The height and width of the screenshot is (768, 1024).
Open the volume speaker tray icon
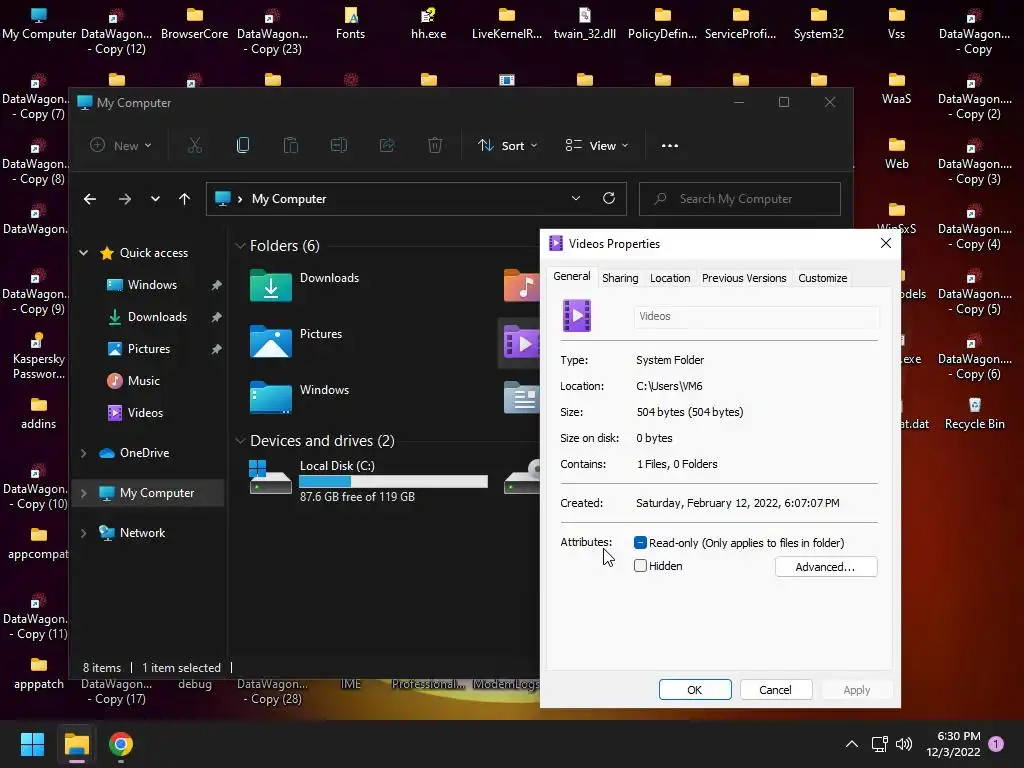[x=904, y=744]
